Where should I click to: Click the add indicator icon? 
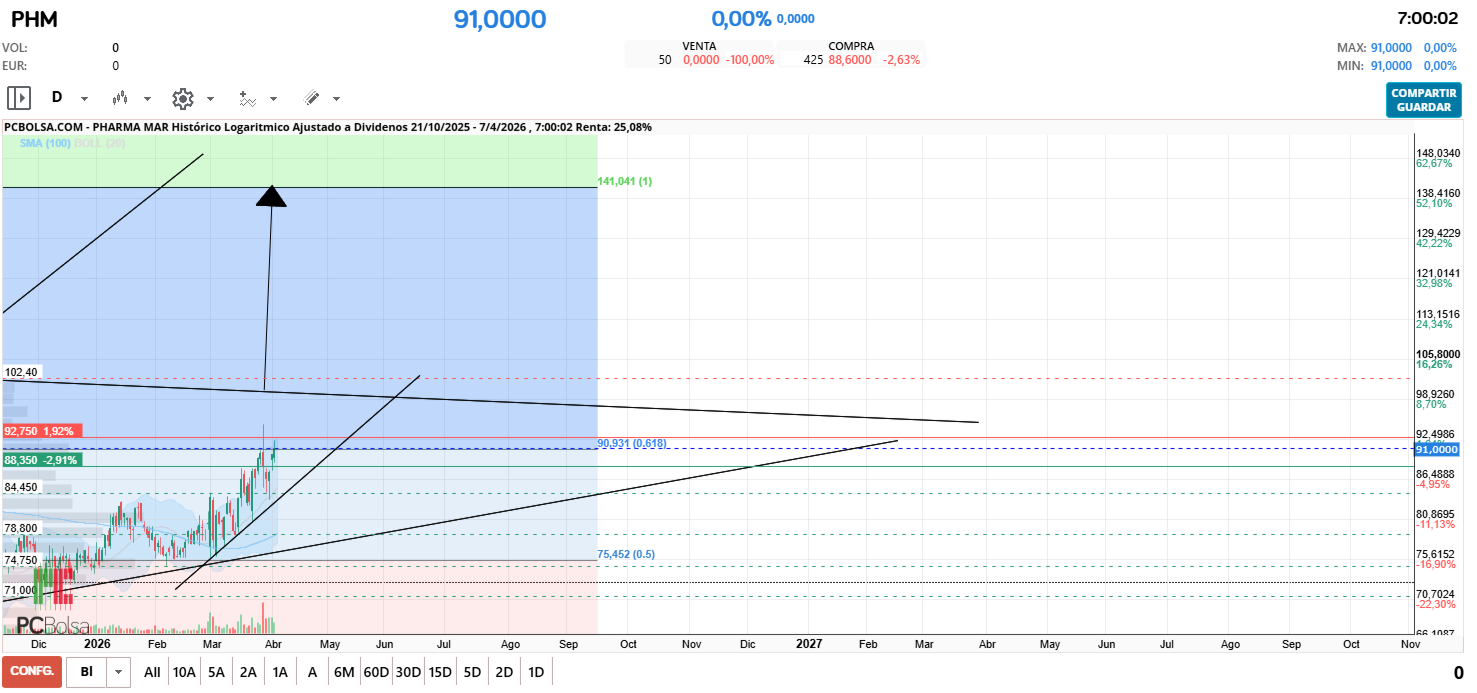[x=247, y=98]
